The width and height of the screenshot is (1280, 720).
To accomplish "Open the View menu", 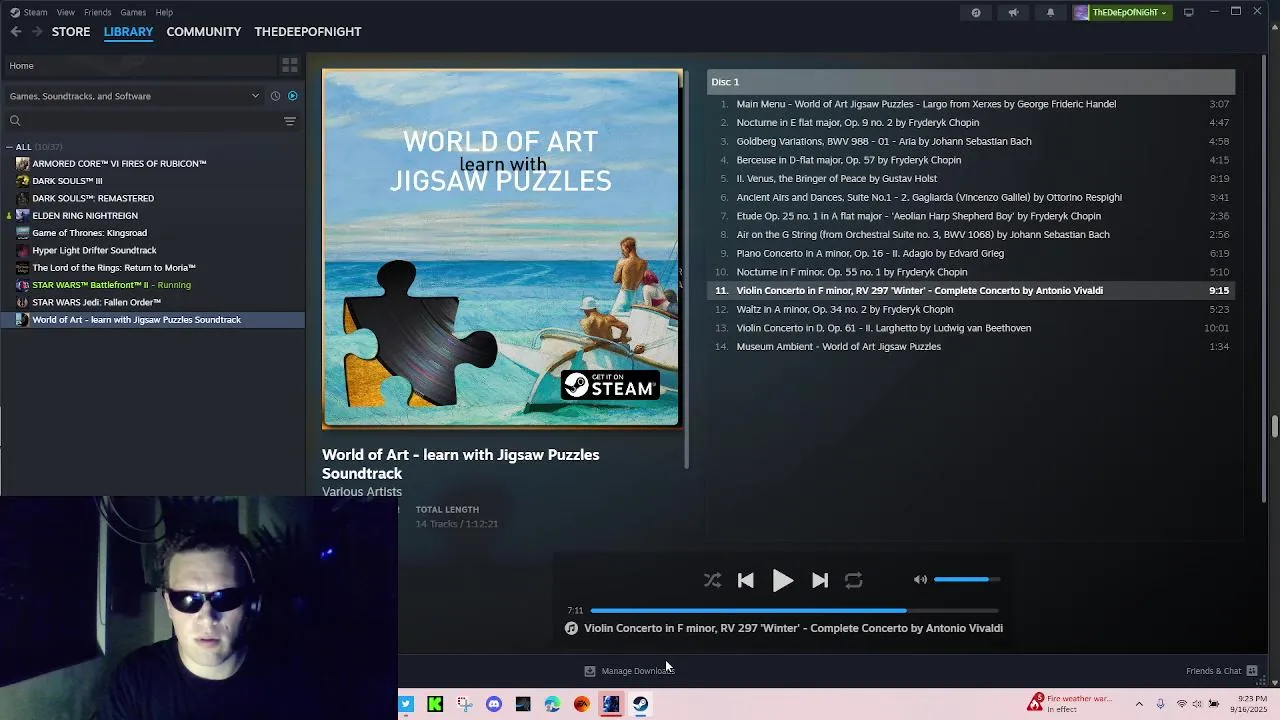I will pyautogui.click(x=65, y=12).
